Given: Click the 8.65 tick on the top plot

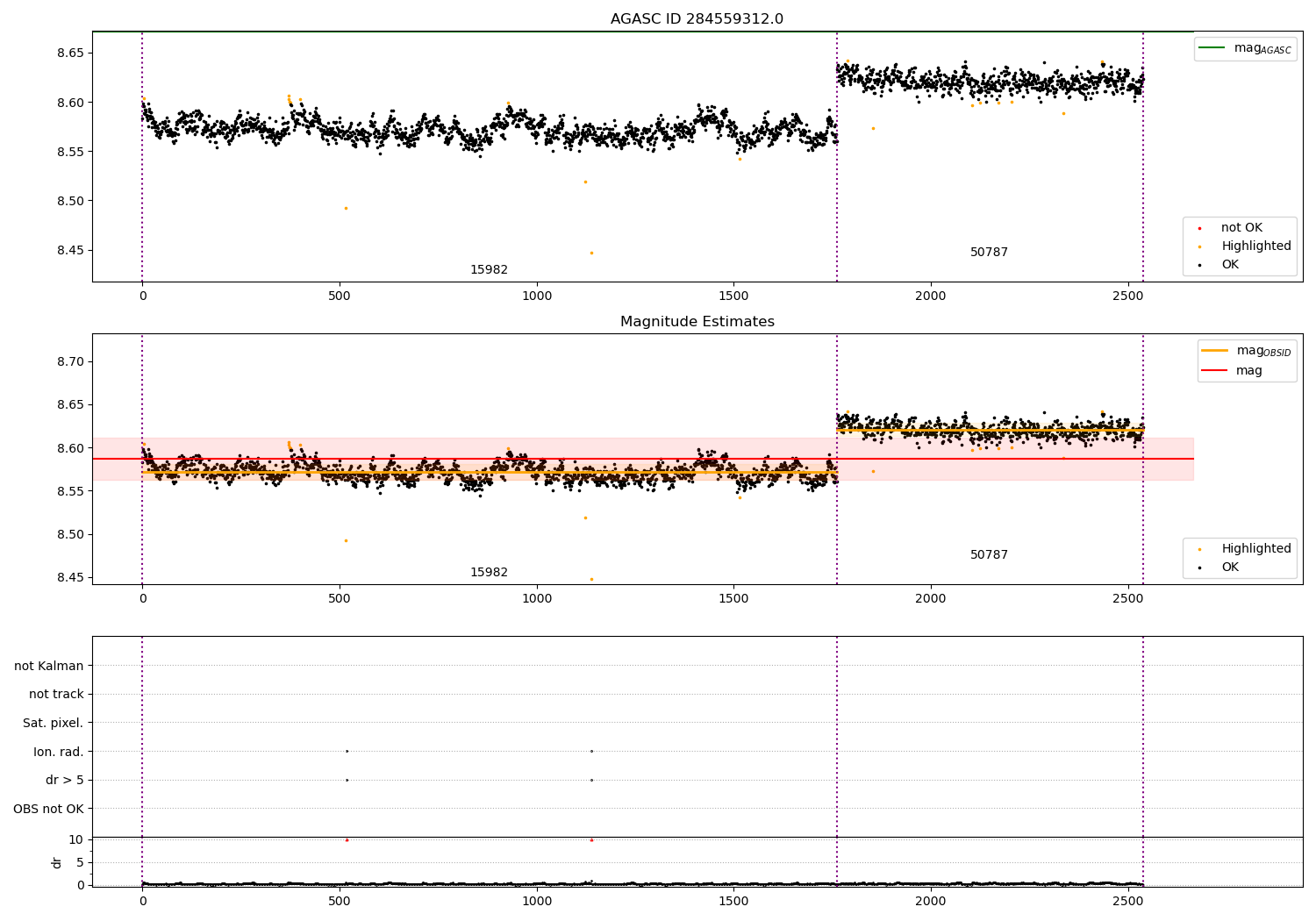Looking at the screenshot, I should [x=69, y=54].
